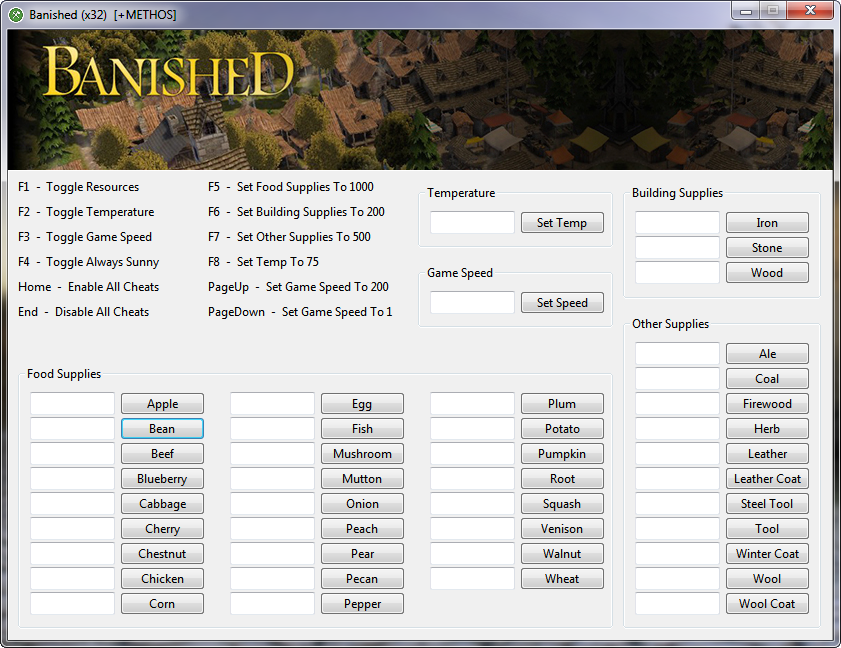Click the Set Speed button
Screen dimensions: 841x648
coord(562,303)
